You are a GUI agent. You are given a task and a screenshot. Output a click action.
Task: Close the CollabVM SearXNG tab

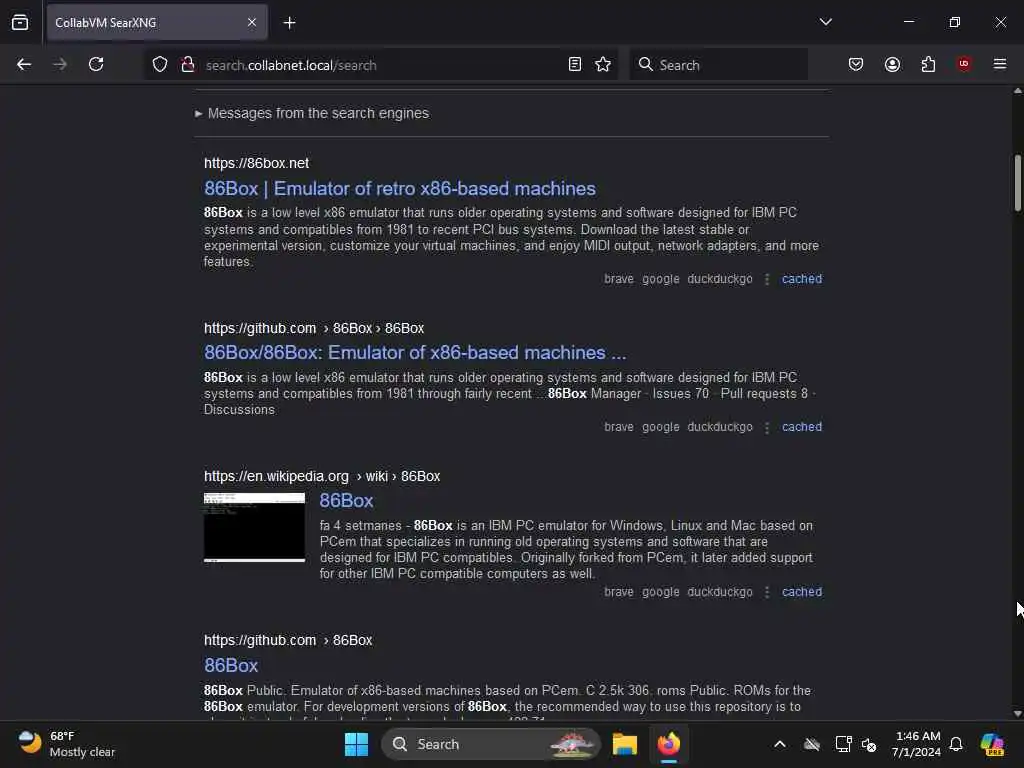tap(252, 22)
